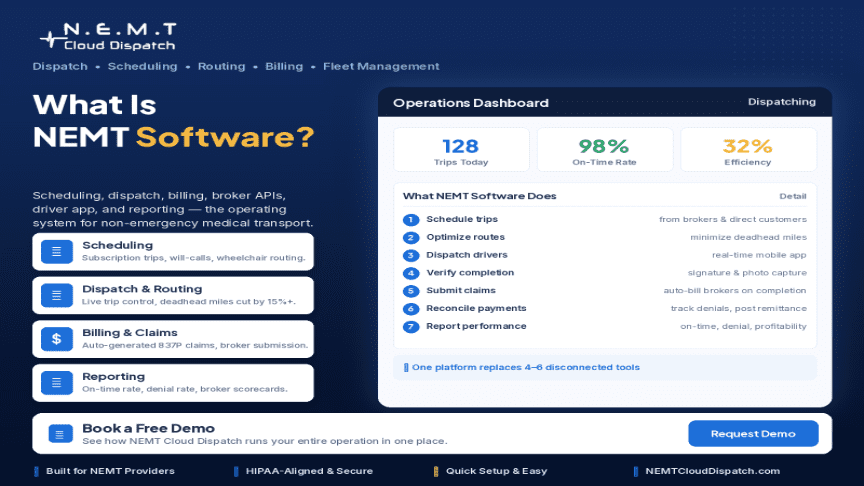This screenshot has height=486, width=864.
Task: Click the "Report performance" row
Action: pos(604,326)
